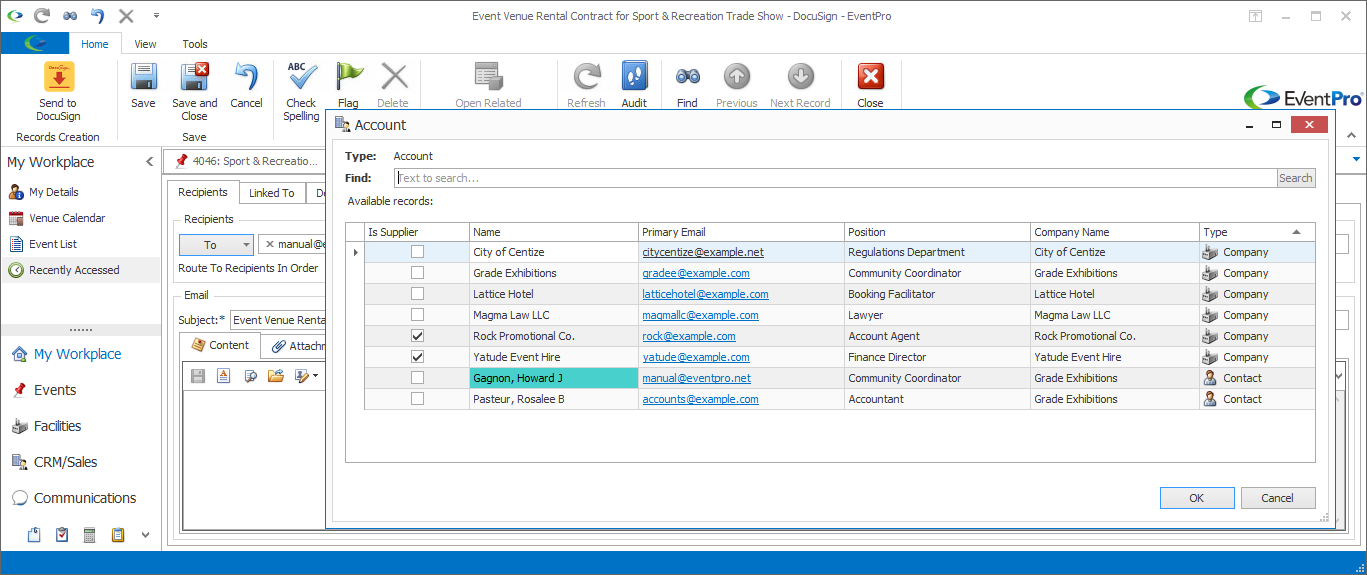Switch to the Tools ribbon tab
Image resolution: width=1367 pixels, height=575 pixels.
(x=195, y=44)
